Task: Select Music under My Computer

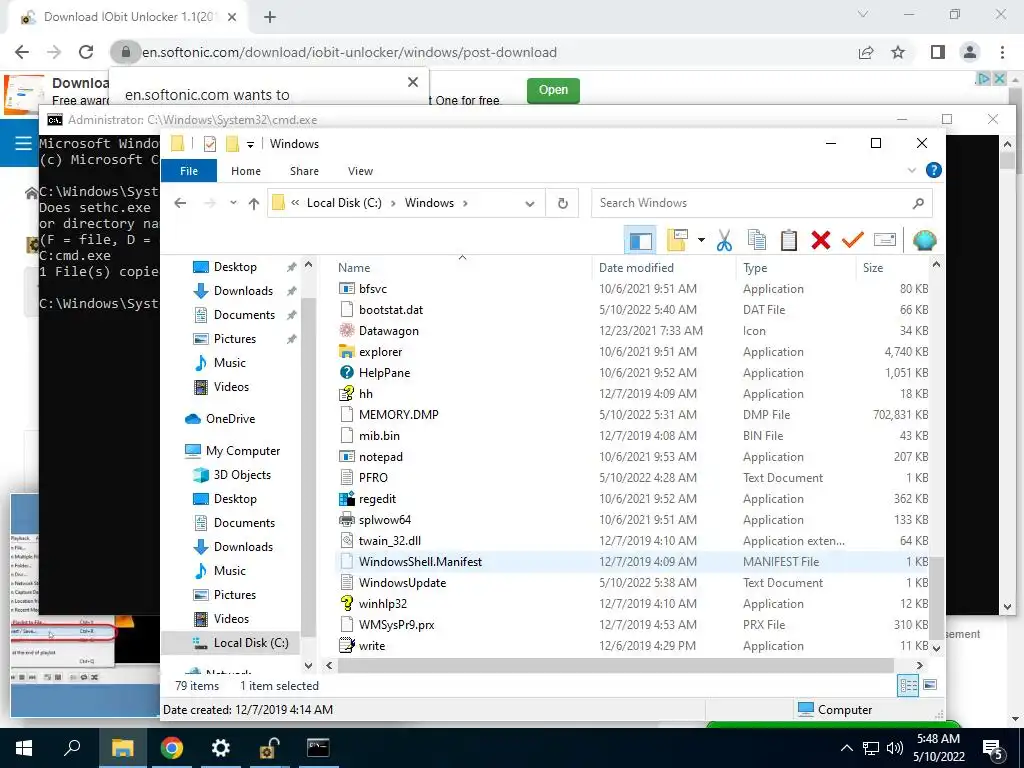Action: [229, 571]
